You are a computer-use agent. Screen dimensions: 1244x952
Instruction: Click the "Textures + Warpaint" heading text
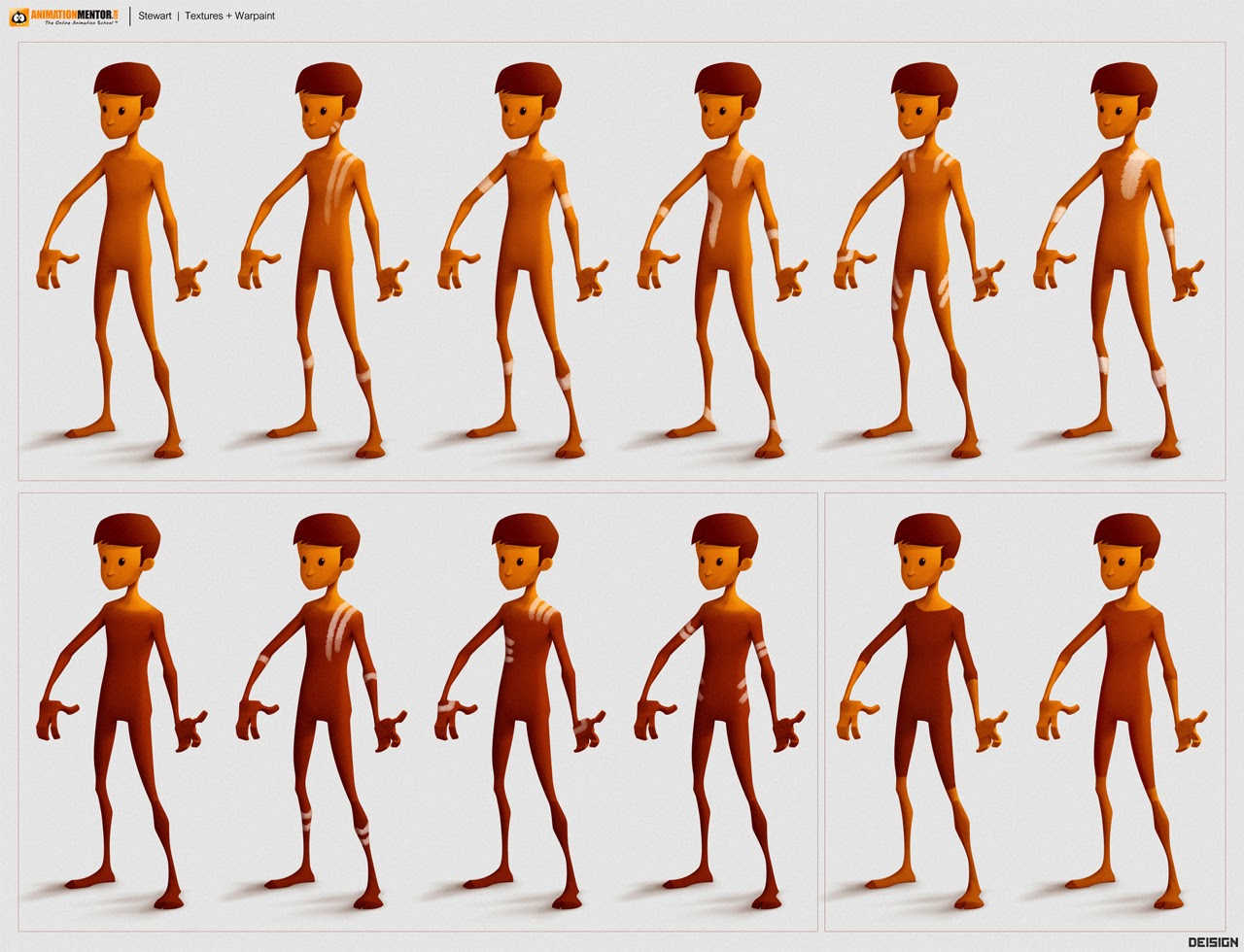pyautogui.click(x=229, y=17)
